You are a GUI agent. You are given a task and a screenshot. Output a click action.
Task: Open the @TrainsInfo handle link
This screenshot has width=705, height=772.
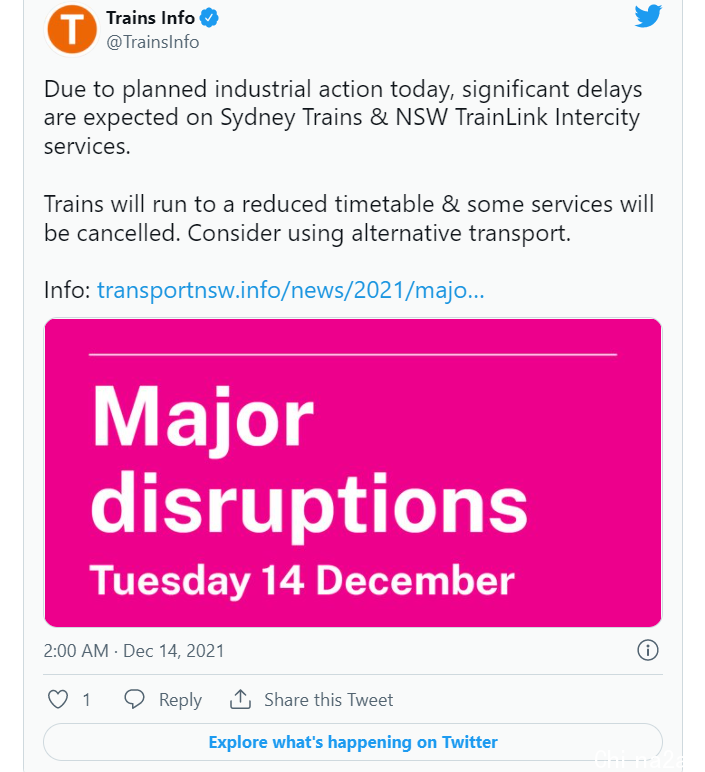coord(153,42)
